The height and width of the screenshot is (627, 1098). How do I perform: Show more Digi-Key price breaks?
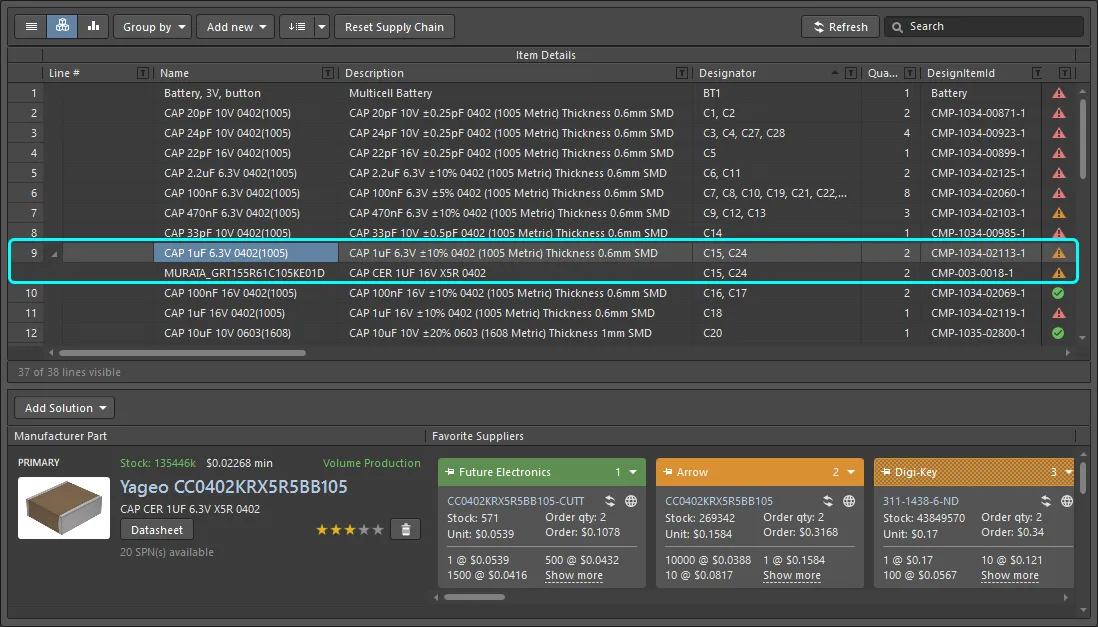coord(1009,576)
